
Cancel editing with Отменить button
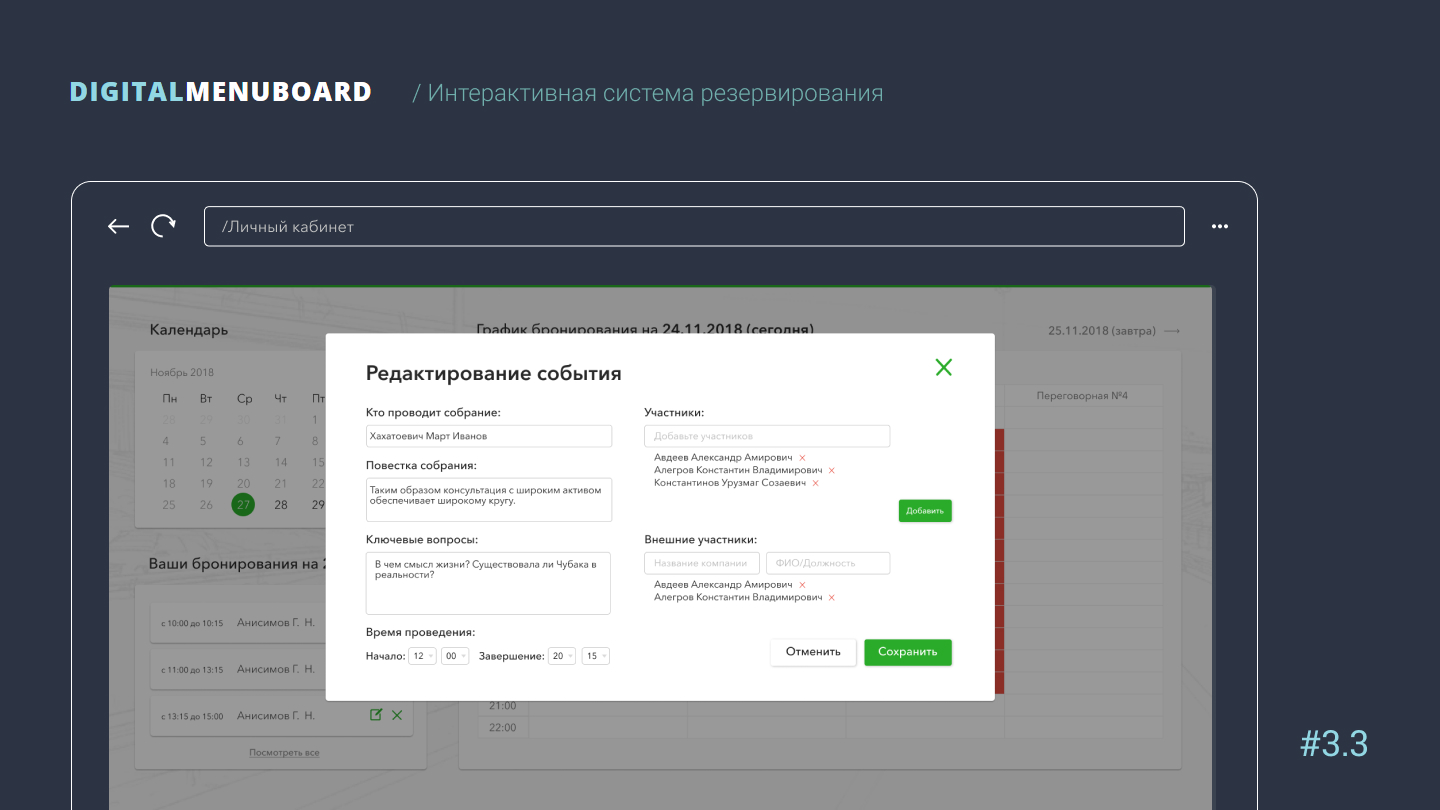tap(813, 652)
